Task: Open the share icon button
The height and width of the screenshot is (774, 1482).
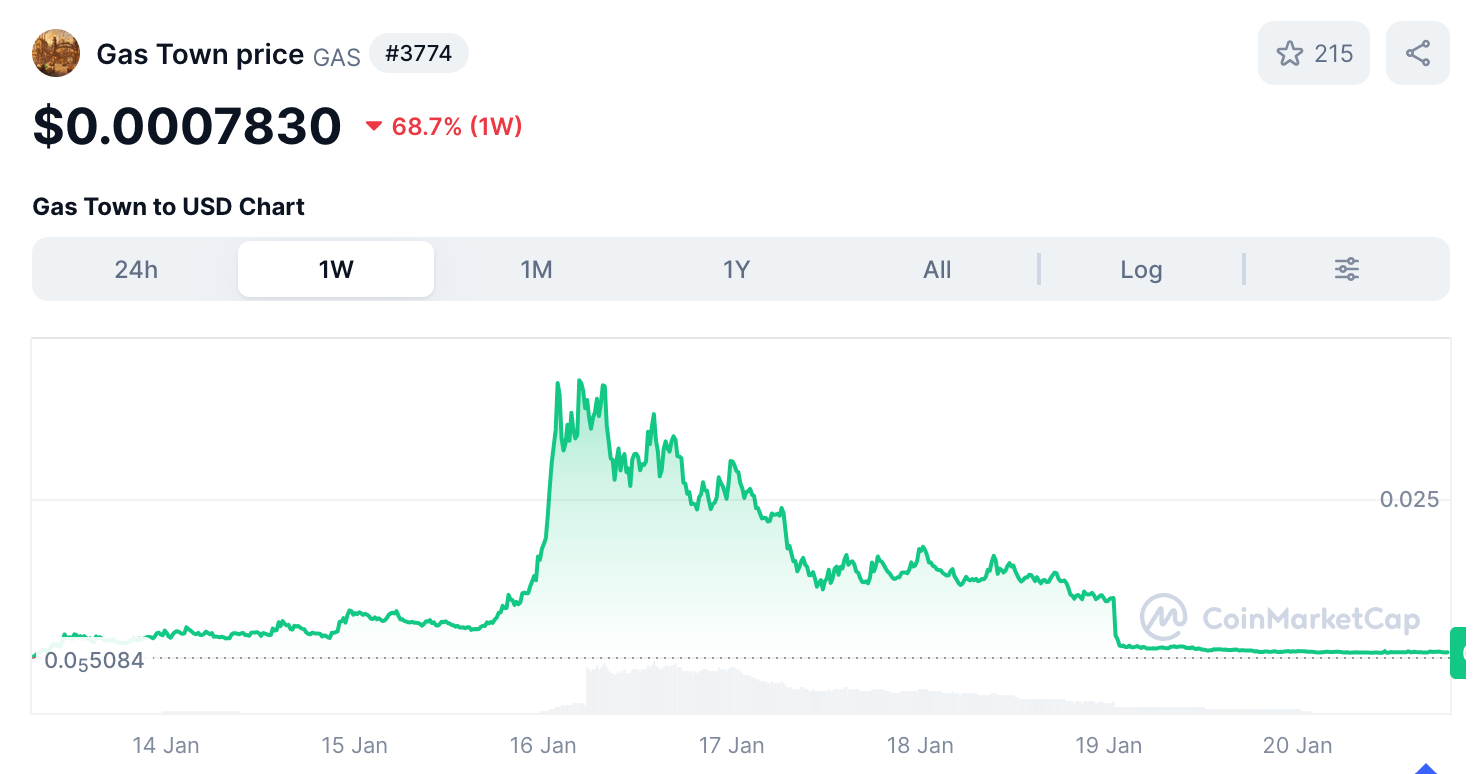Action: (x=1417, y=53)
